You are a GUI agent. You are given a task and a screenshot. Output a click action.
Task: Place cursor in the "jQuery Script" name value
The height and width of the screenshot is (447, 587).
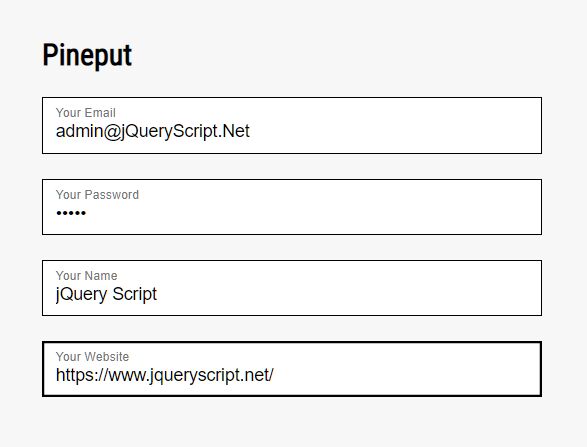pyautogui.click(x=106, y=295)
